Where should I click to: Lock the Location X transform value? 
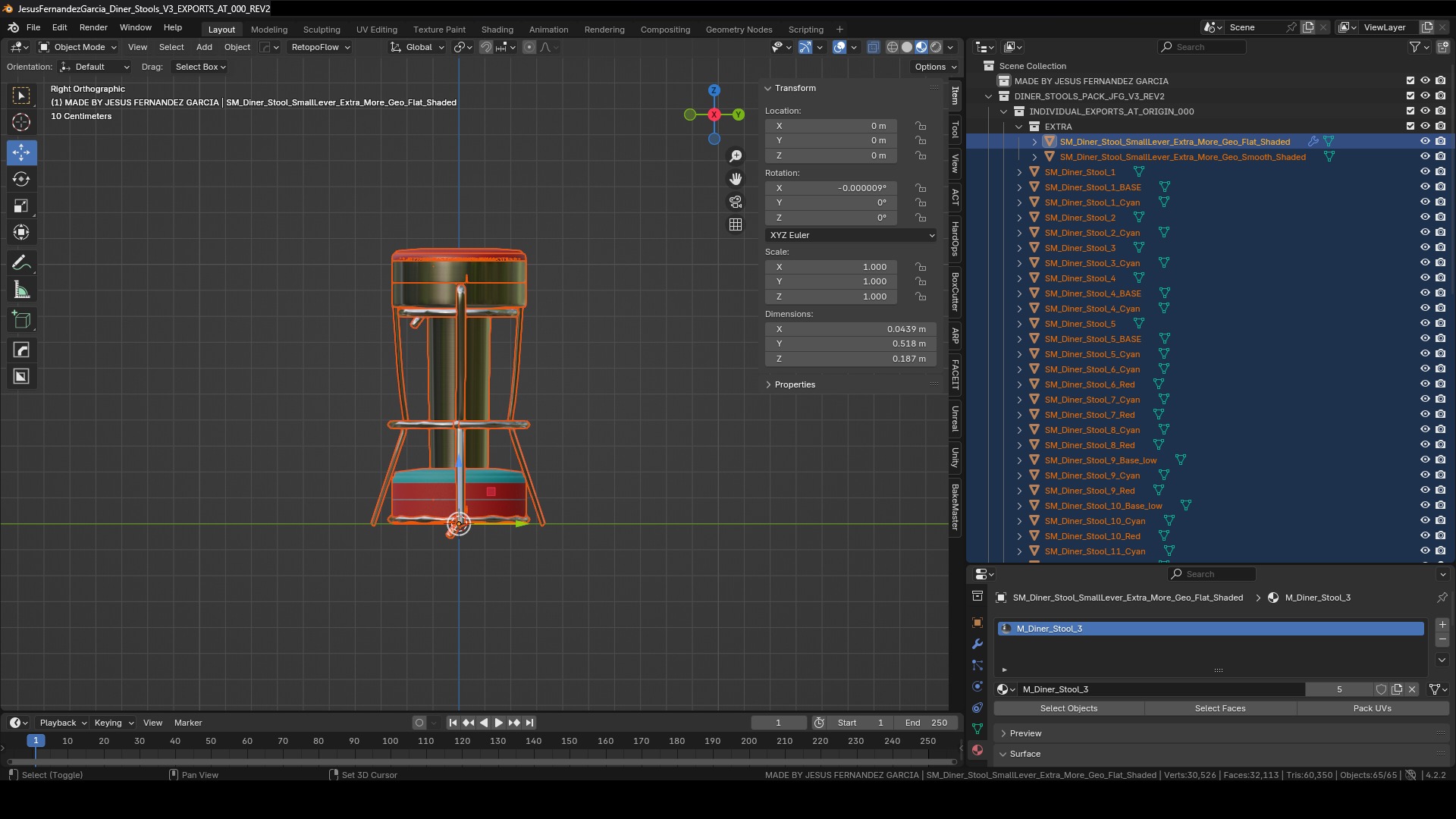920,126
